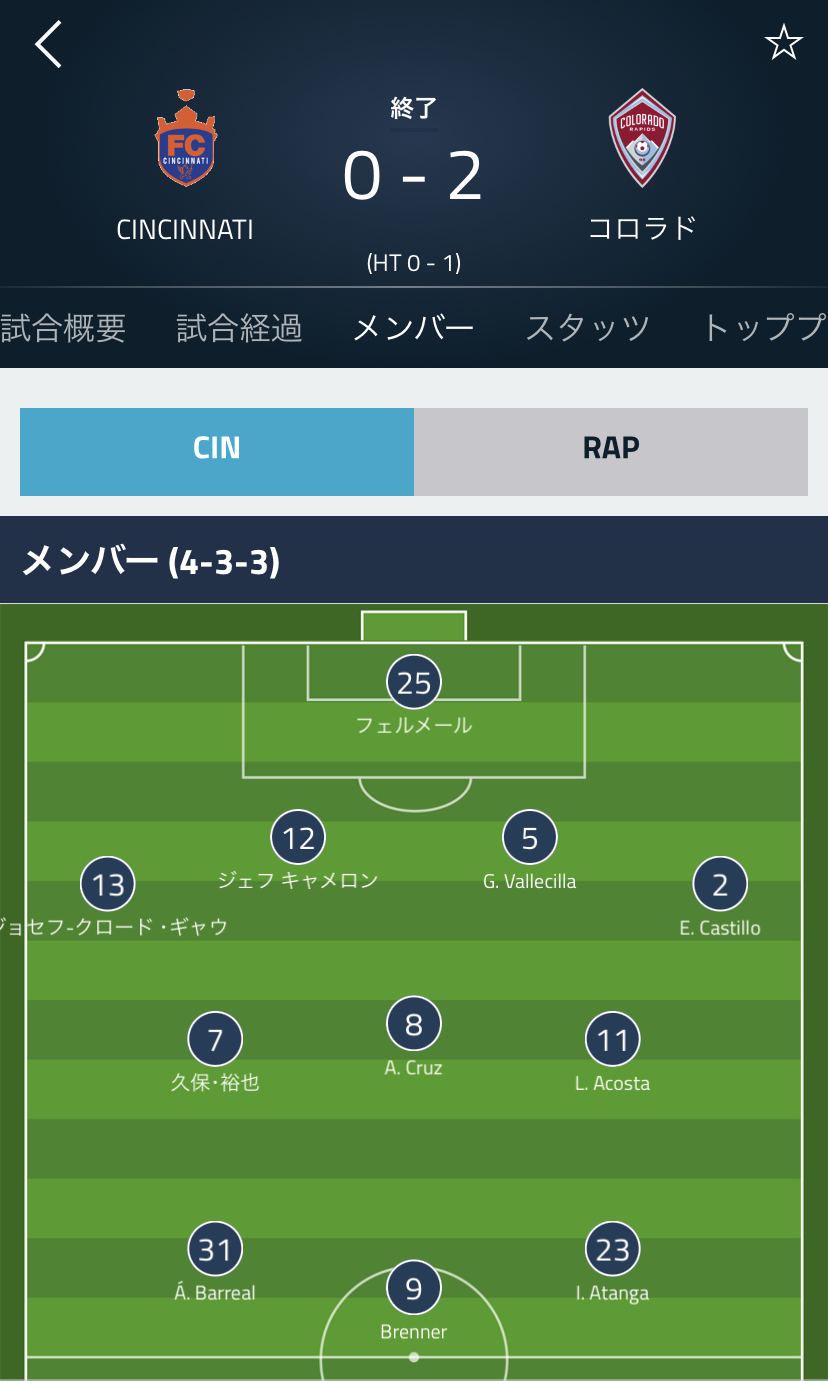Screen dimensions: 828x1385
Task: Switch to the スタッツ tab
Action: 588,328
